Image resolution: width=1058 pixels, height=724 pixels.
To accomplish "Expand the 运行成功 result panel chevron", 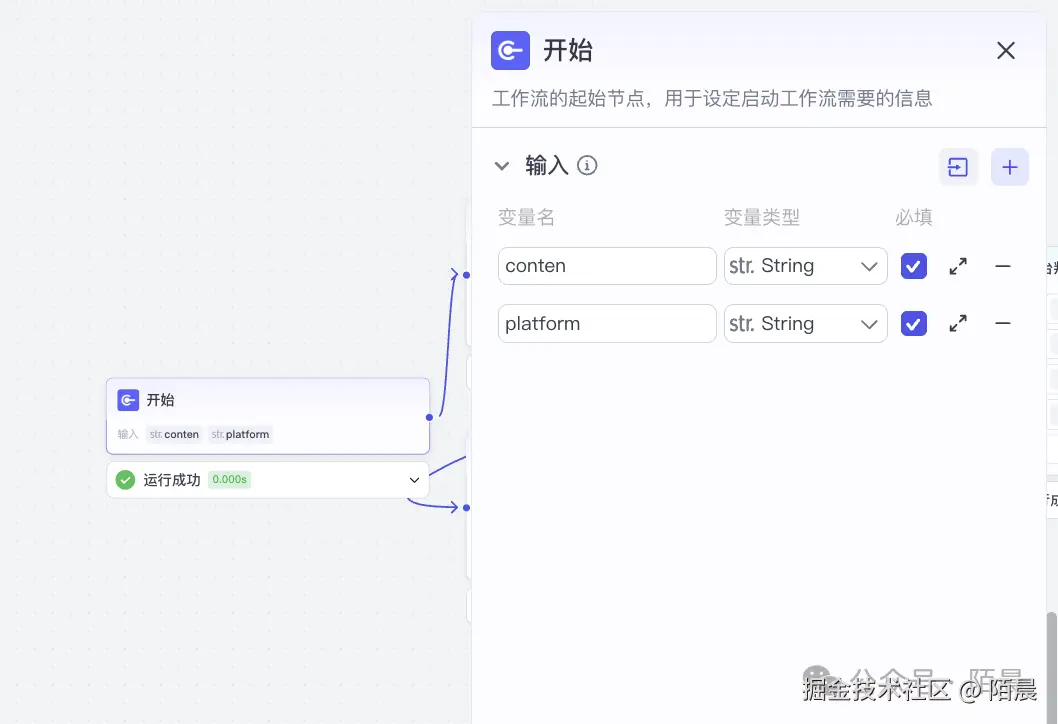I will (414, 479).
